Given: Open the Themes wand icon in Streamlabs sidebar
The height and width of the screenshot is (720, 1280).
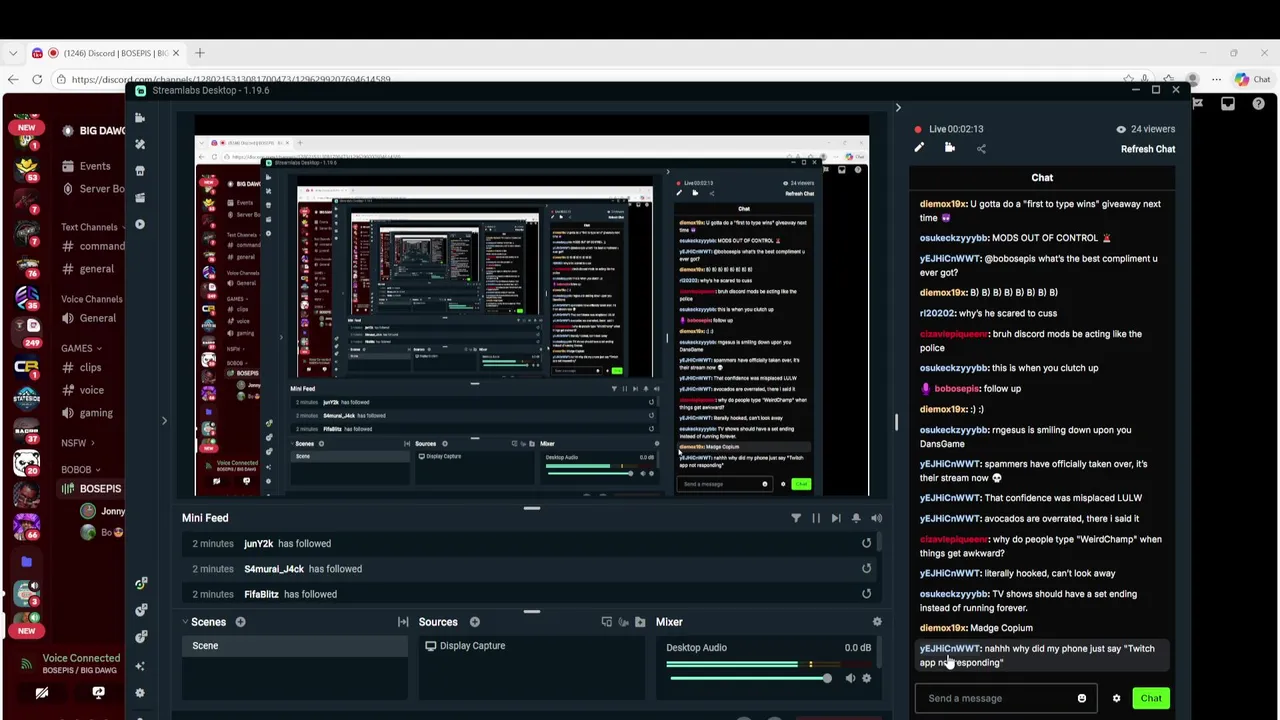Looking at the screenshot, I should (x=140, y=144).
